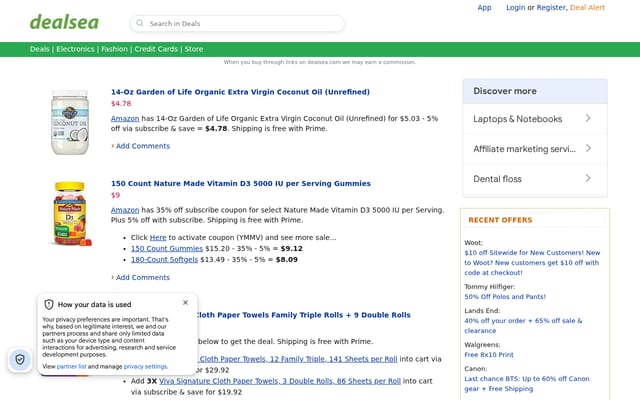Viewport: 640px width, 400px height.
Task: Open Lands End 40% off offer
Action: pos(523,325)
